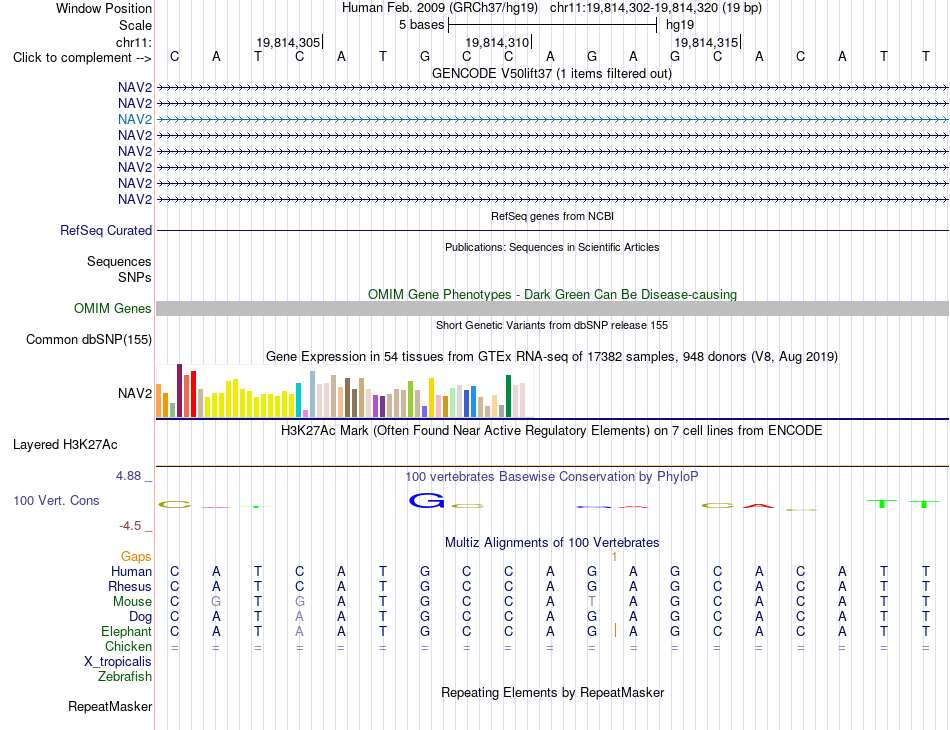
Task: Click 'Repeating Elements by RepeatMasker' title
Action: [x=552, y=692]
